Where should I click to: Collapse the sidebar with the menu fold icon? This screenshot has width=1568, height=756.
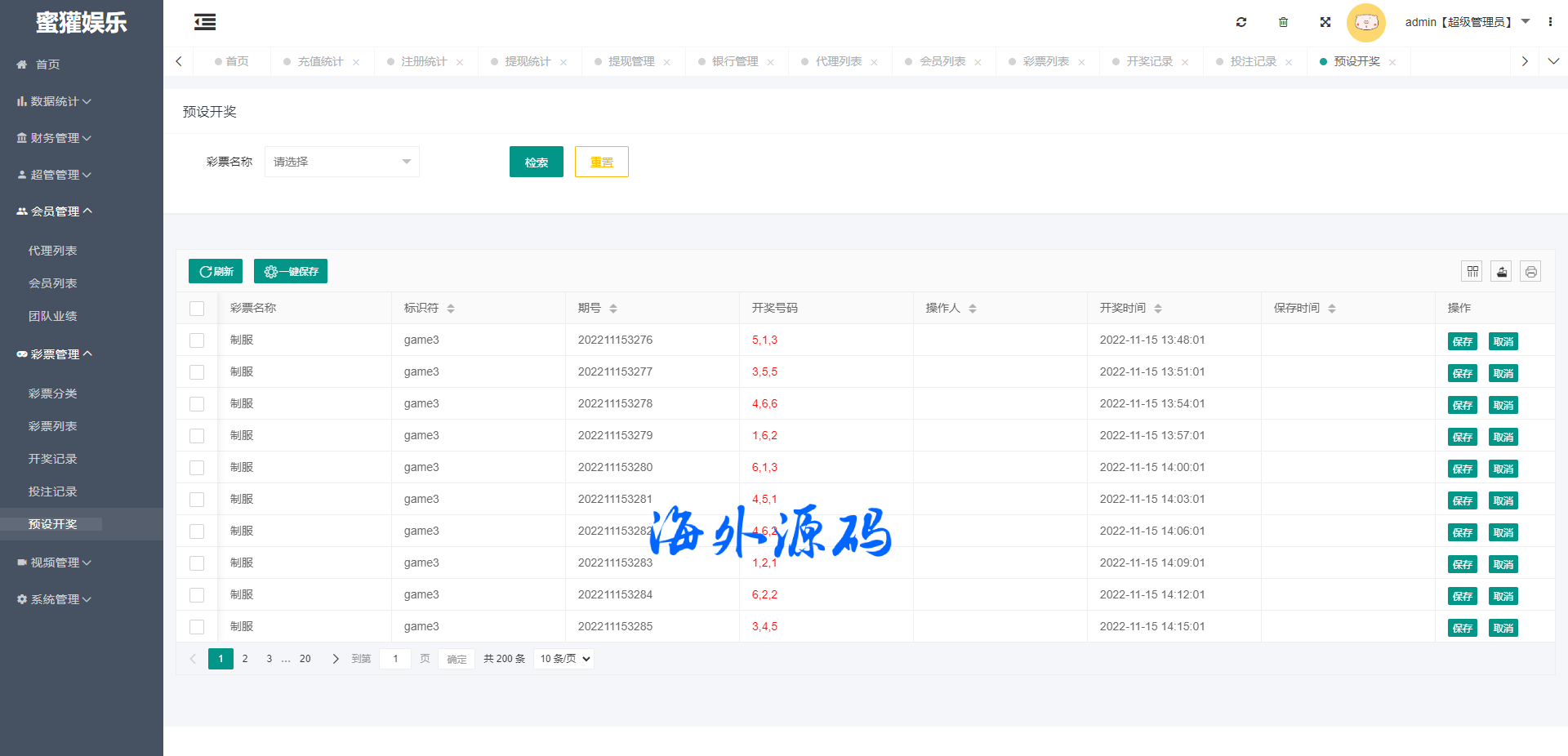[x=205, y=22]
